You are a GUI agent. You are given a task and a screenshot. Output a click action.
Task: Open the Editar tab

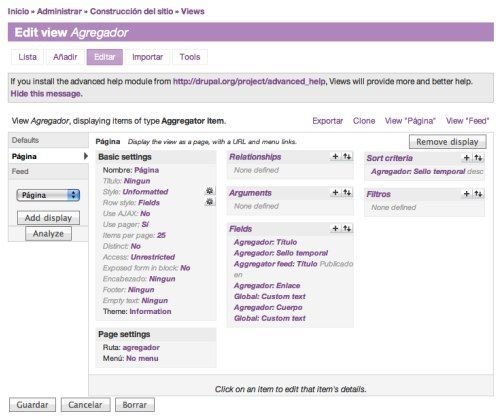point(105,57)
